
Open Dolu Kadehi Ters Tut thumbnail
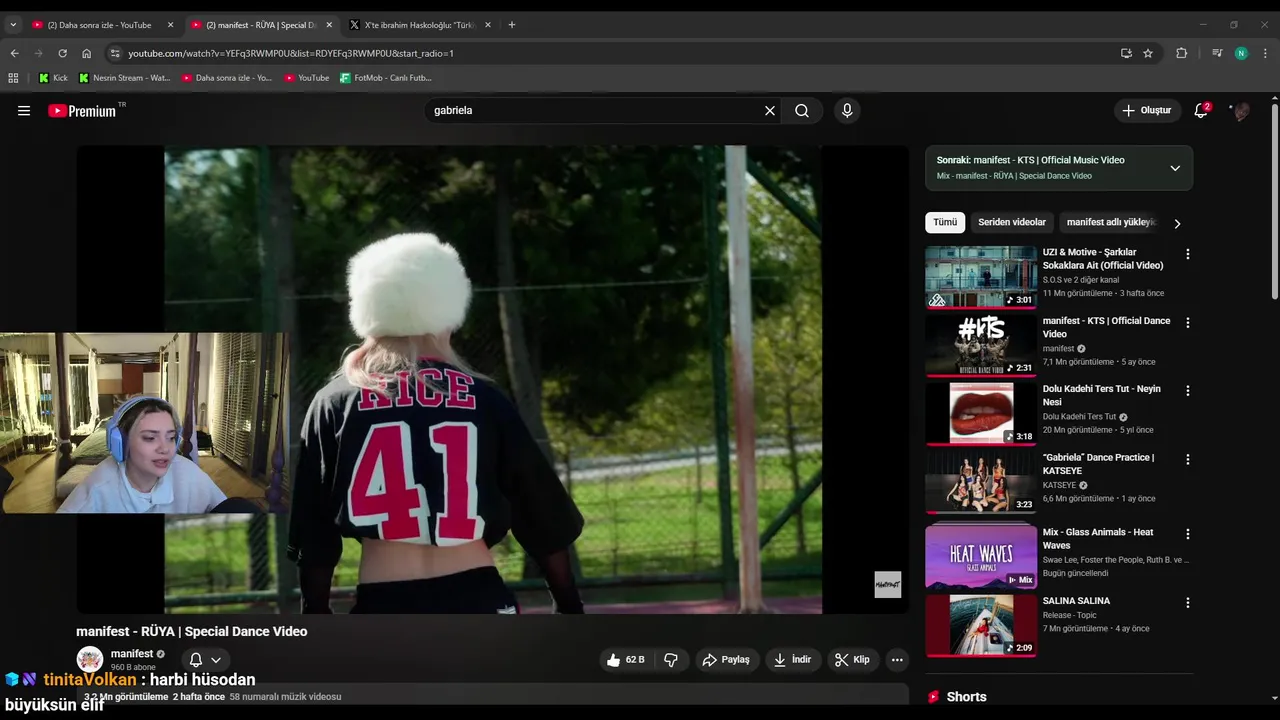pyautogui.click(x=981, y=414)
